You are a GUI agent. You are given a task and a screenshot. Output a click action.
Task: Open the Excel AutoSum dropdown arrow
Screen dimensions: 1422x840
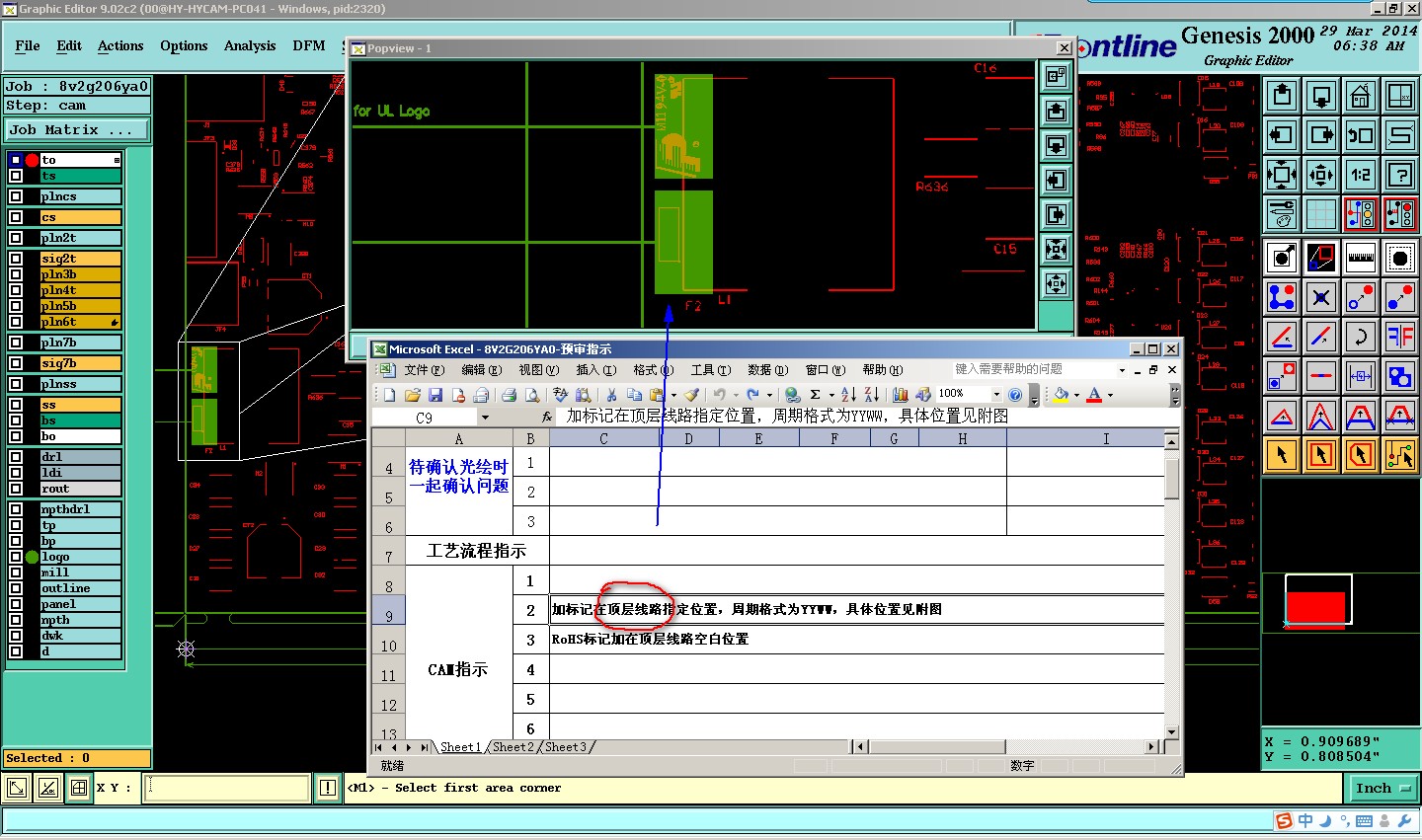click(x=831, y=395)
